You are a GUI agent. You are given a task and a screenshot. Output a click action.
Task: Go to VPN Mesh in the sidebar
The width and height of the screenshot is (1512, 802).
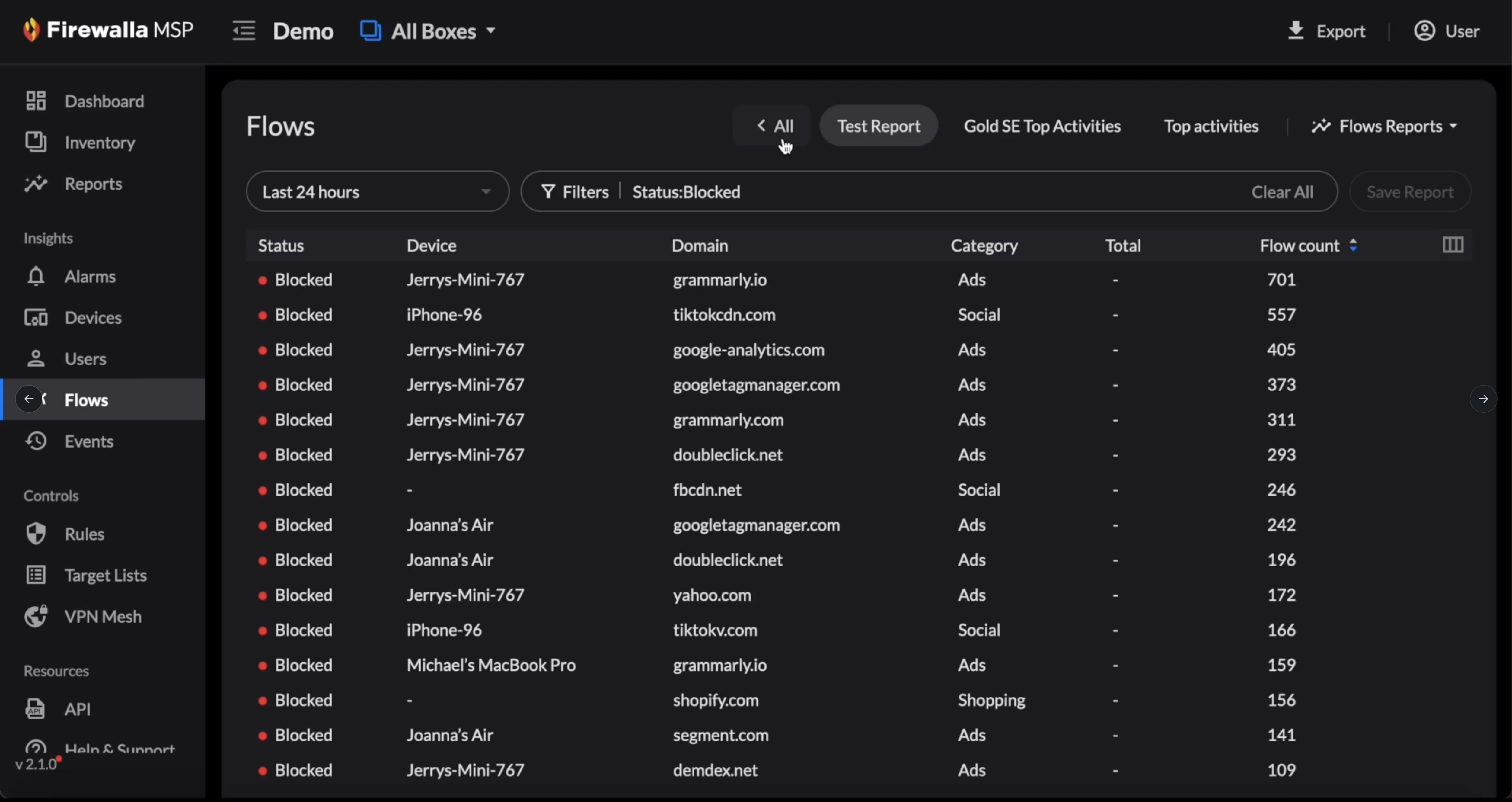[103, 616]
